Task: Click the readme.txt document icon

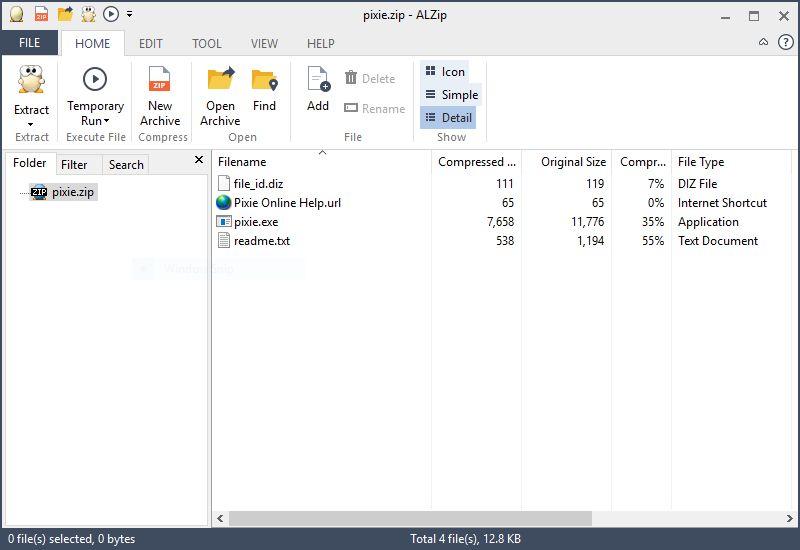Action: (x=223, y=240)
